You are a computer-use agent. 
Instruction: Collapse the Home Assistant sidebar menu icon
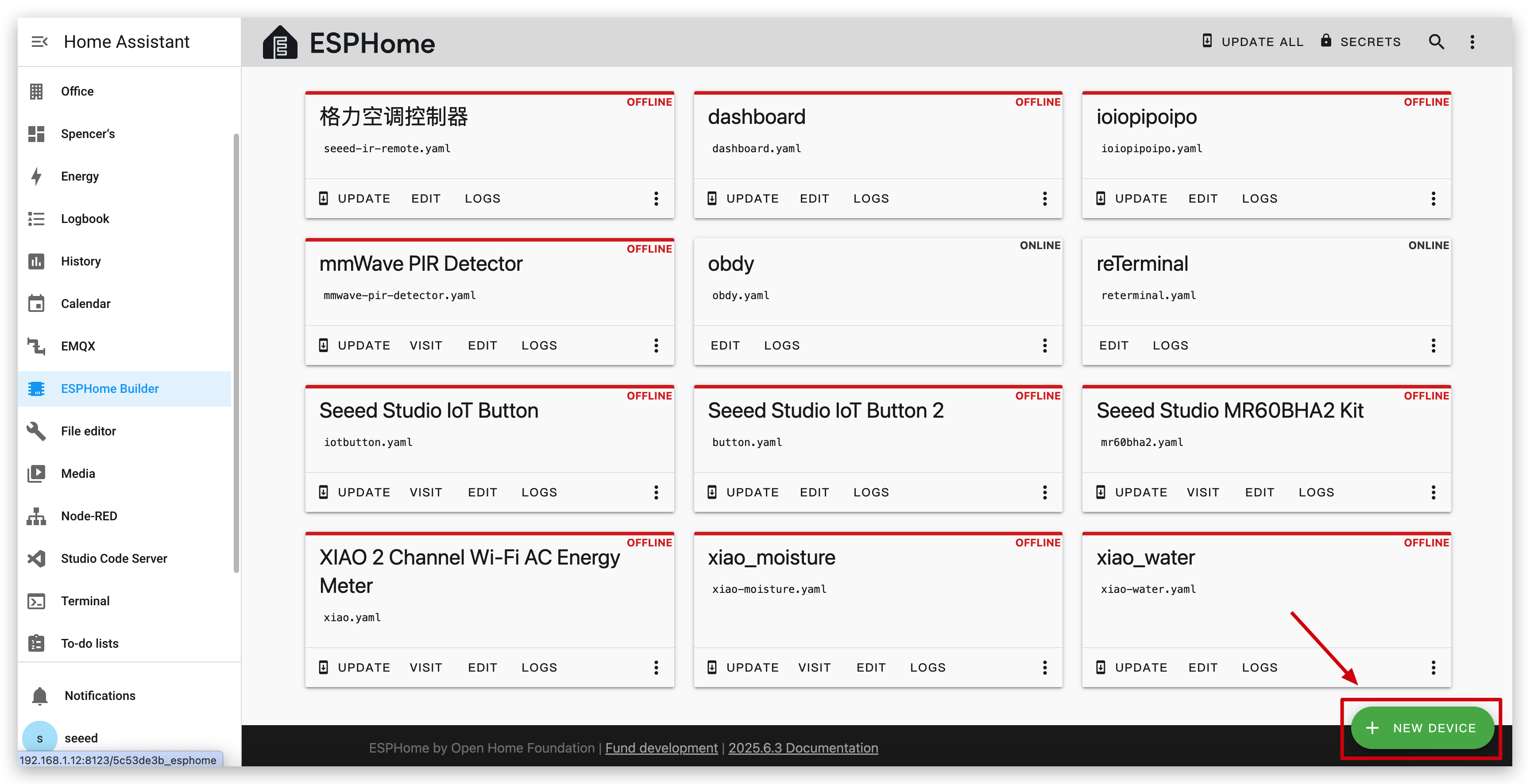click(39, 42)
